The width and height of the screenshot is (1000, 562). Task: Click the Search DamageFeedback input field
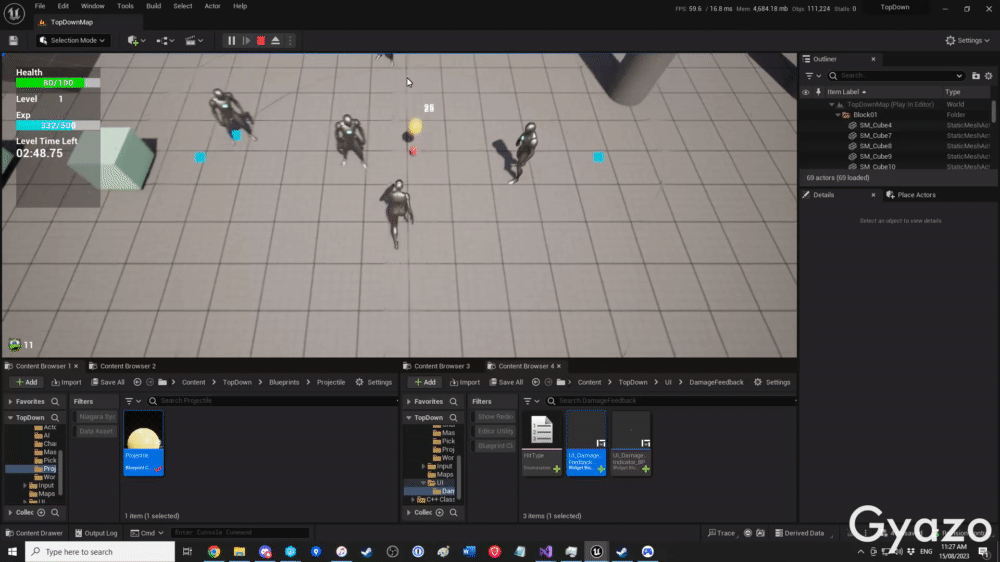click(x=670, y=401)
